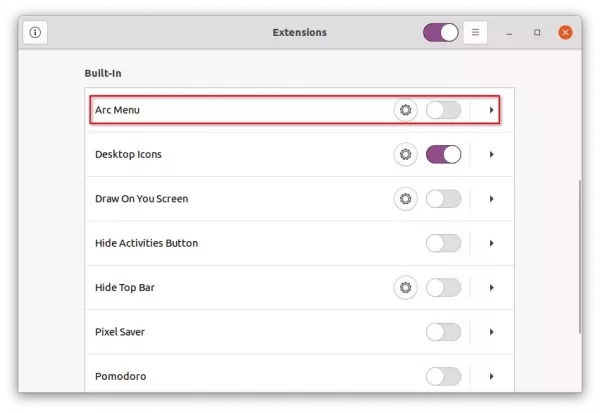This screenshot has height=413, width=600.
Task: Disable the Desktop Icons extension
Action: (x=443, y=154)
